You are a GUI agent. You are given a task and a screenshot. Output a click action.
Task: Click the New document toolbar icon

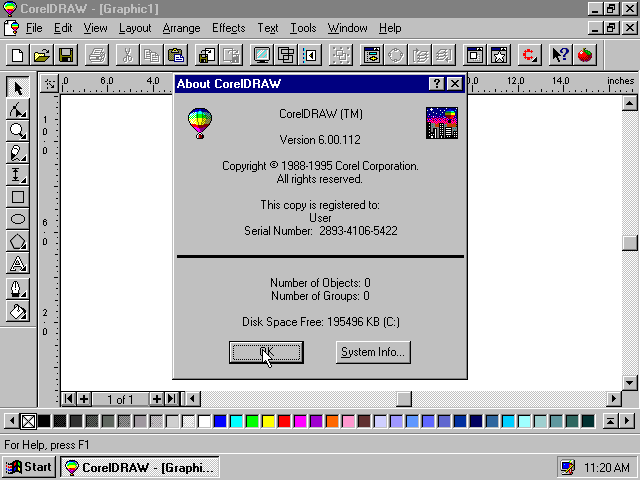coord(18,55)
